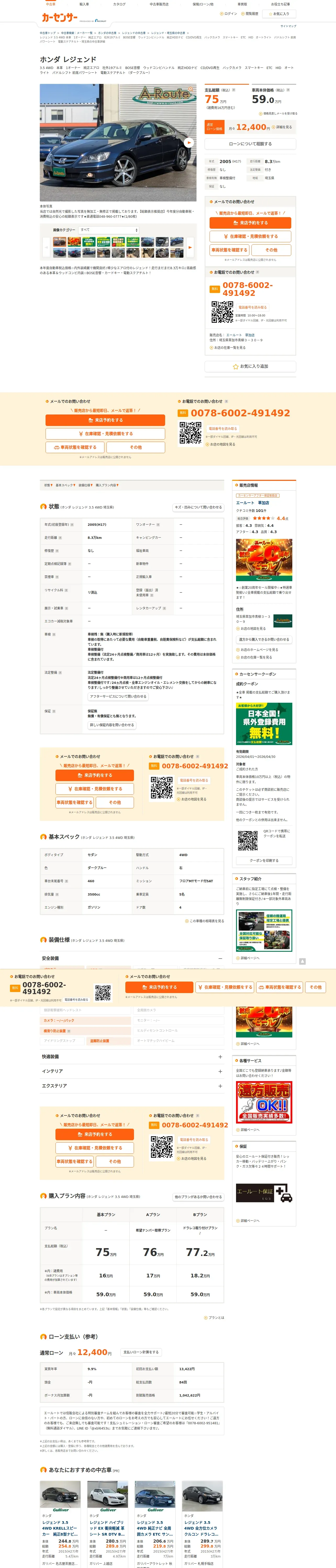Open the 中古車販売店 tab
336x1568 pixels.
pos(159,4)
